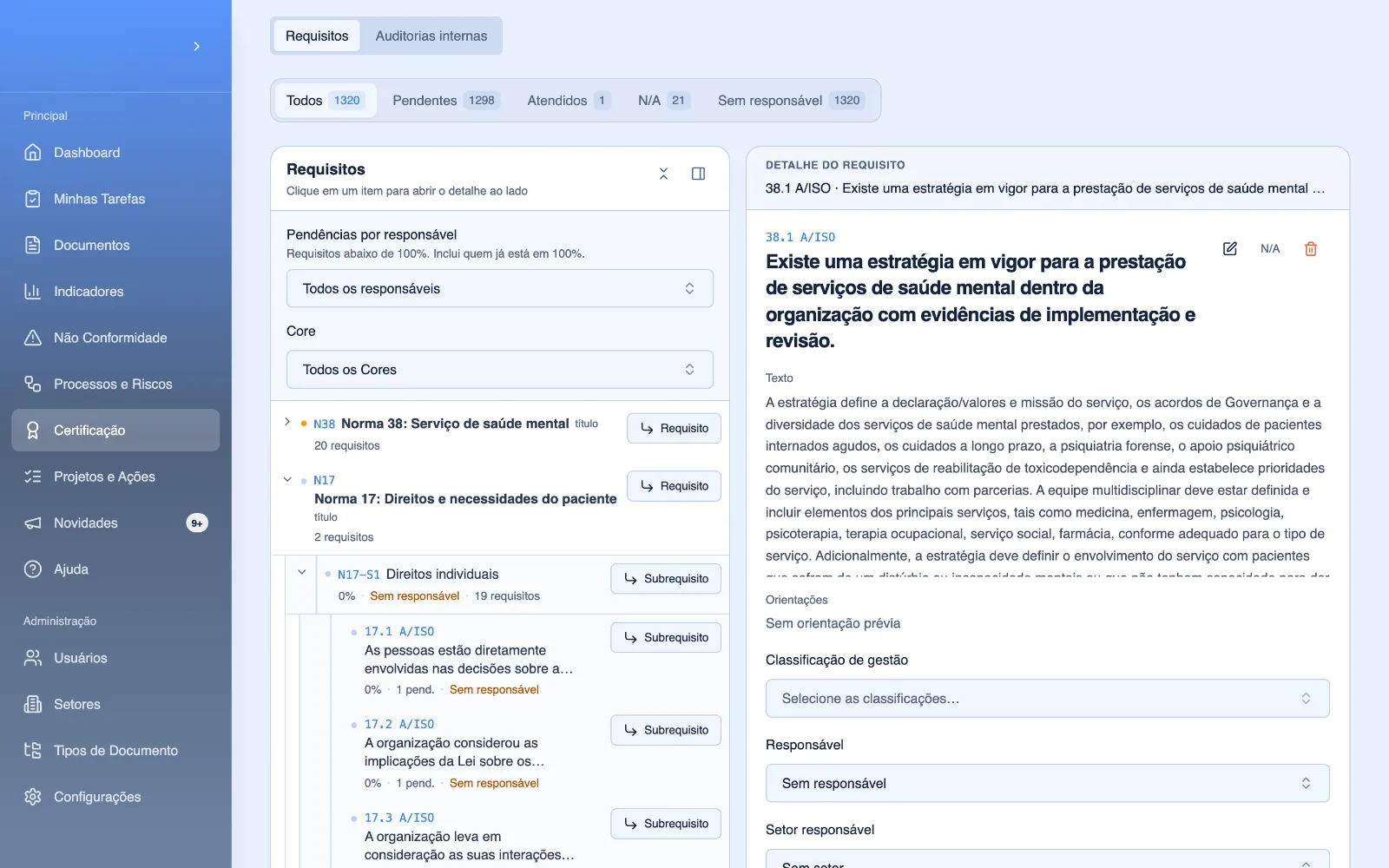This screenshot has width=1389, height=868.
Task: Open Novidades in the sidebar
Action: click(115, 523)
